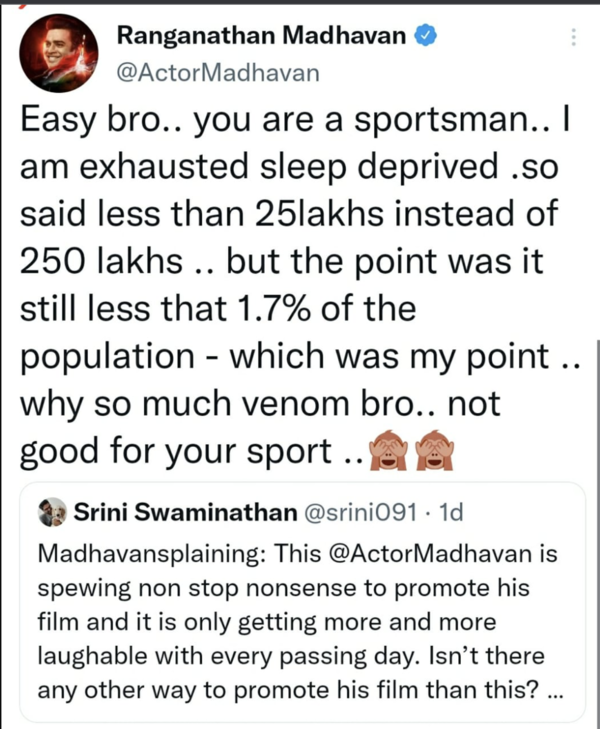Open Srini Swaminathan's small avatar

[52, 513]
